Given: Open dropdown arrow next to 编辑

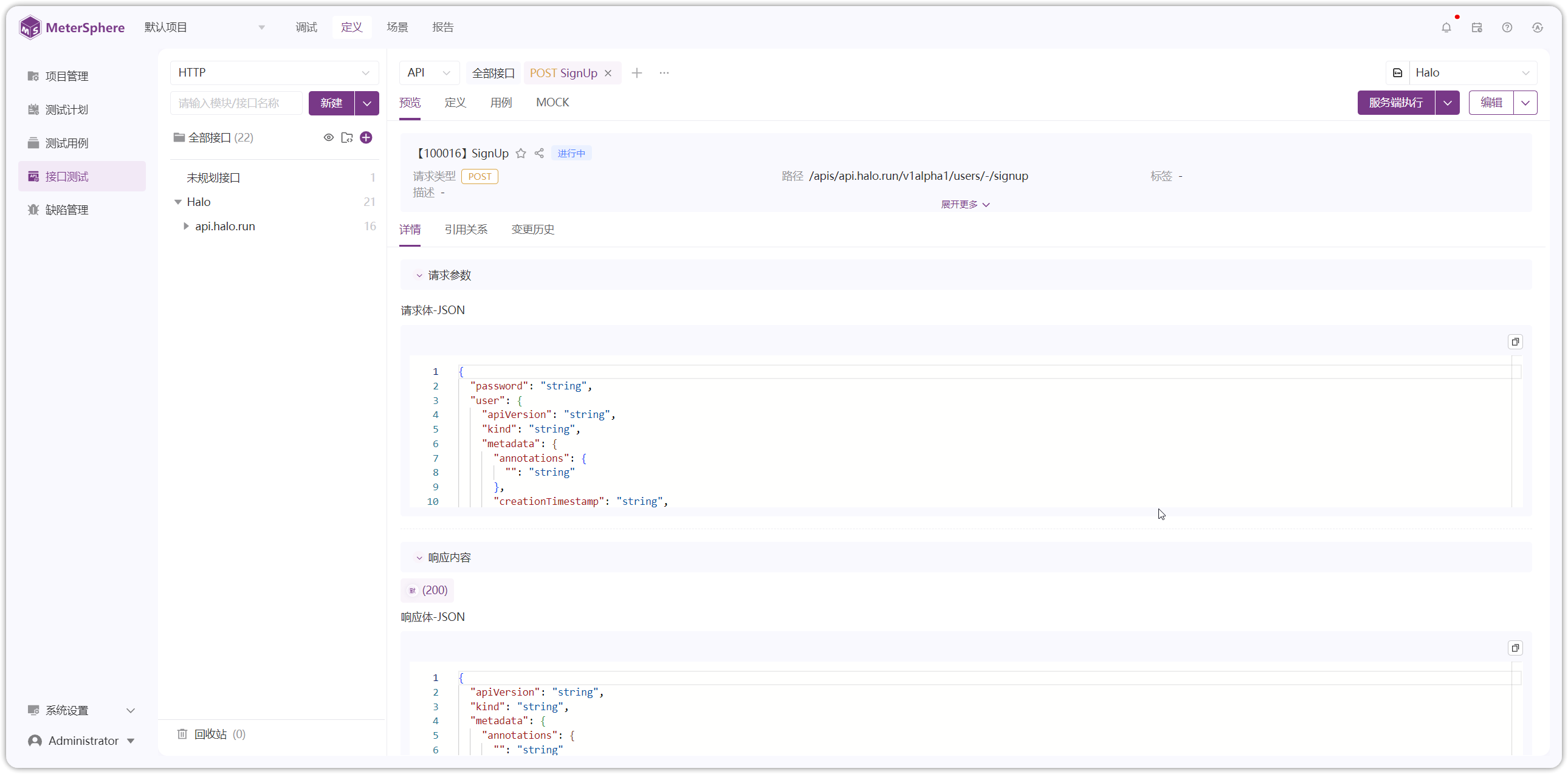Looking at the screenshot, I should click(1525, 103).
